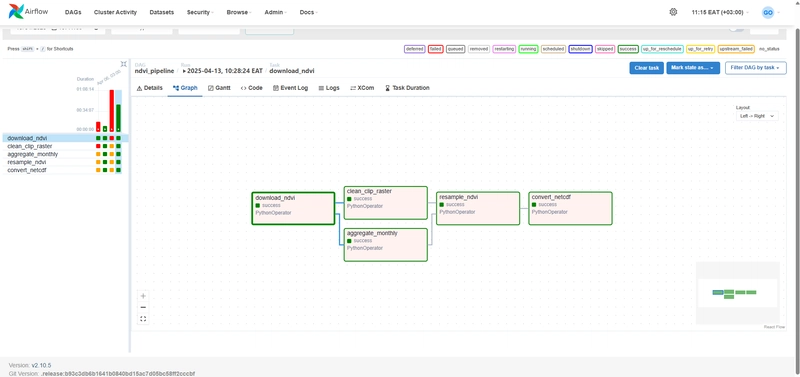
Task: Open the settings gear icon
Action: coord(673,12)
